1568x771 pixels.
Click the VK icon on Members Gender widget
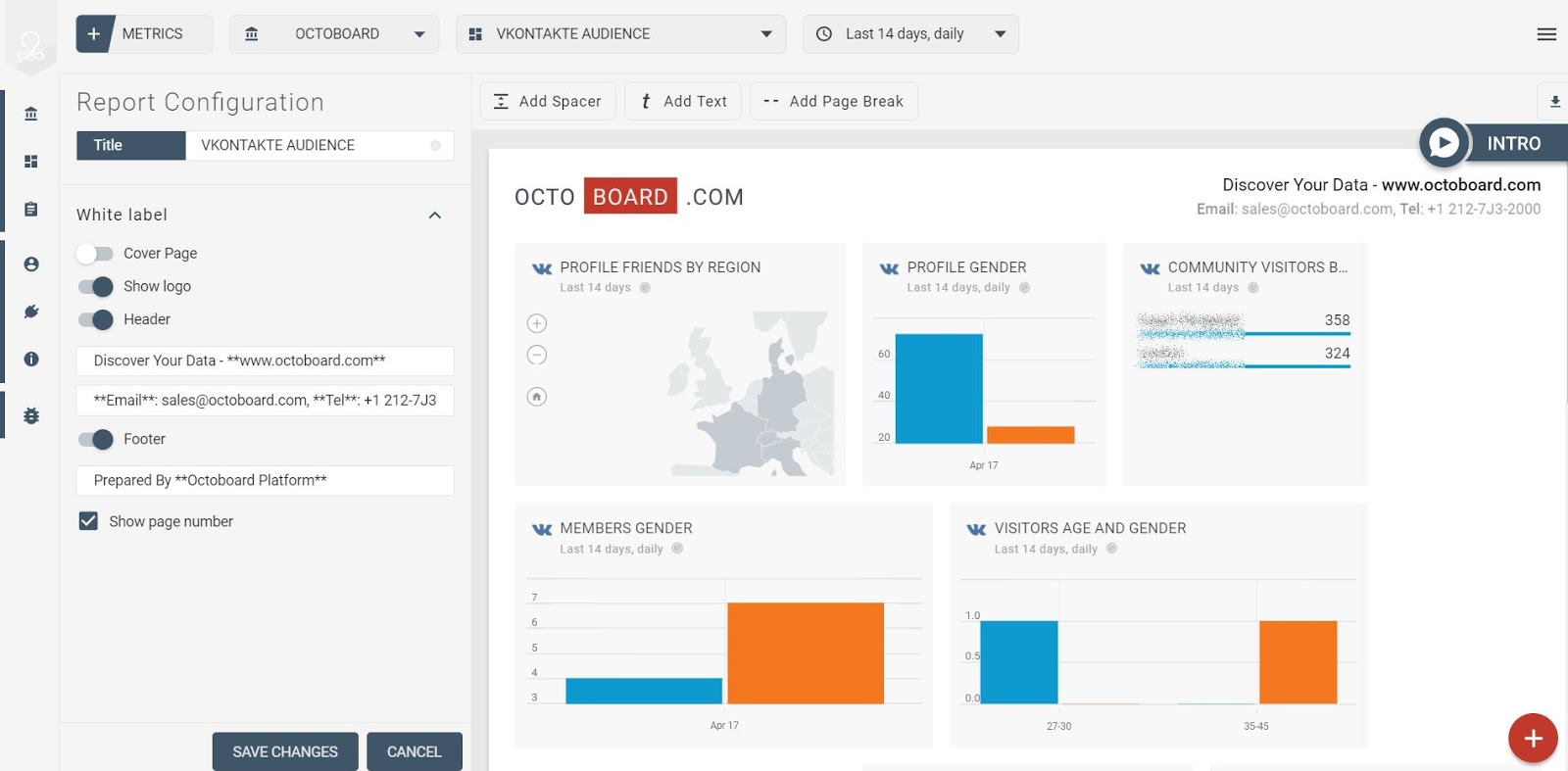pos(542,529)
